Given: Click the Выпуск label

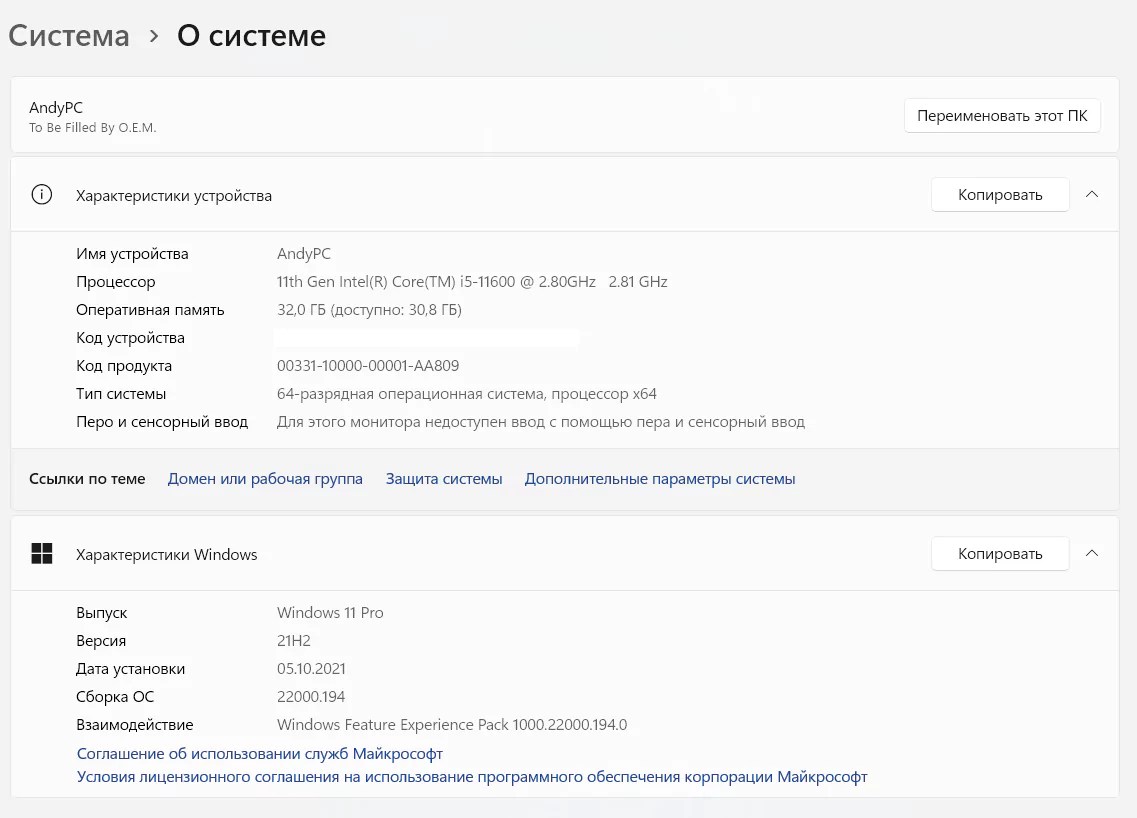Looking at the screenshot, I should tap(102, 613).
